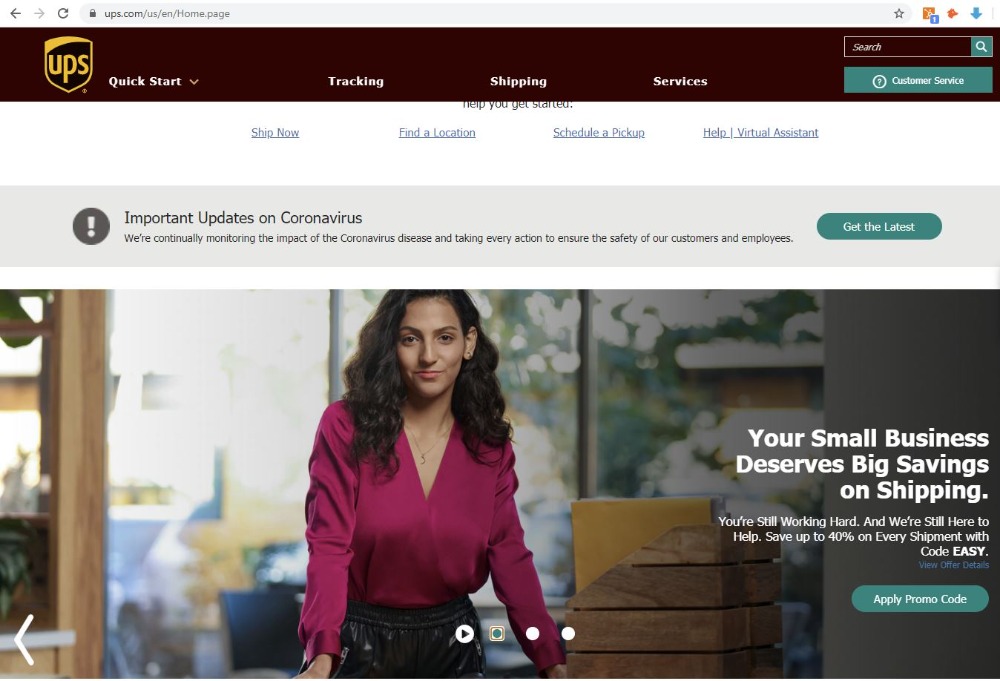Play the hero carousel slideshow

point(464,633)
